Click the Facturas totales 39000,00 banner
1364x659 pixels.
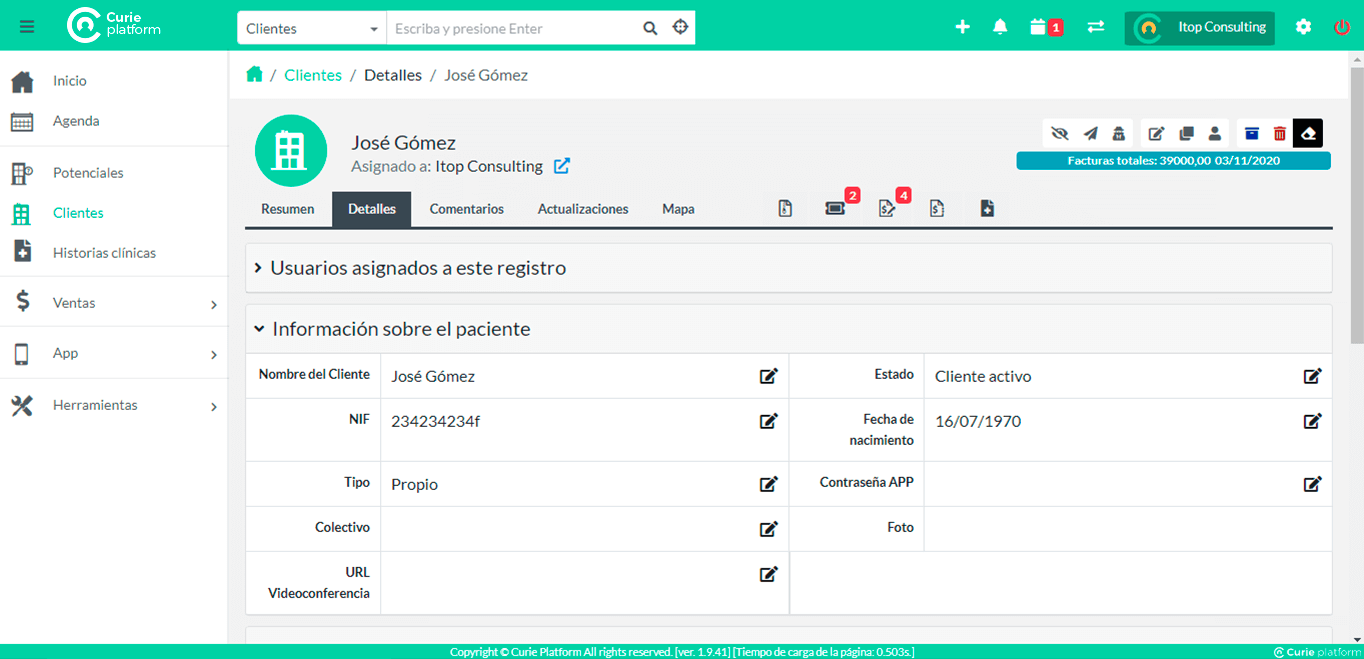[x=1172, y=158]
